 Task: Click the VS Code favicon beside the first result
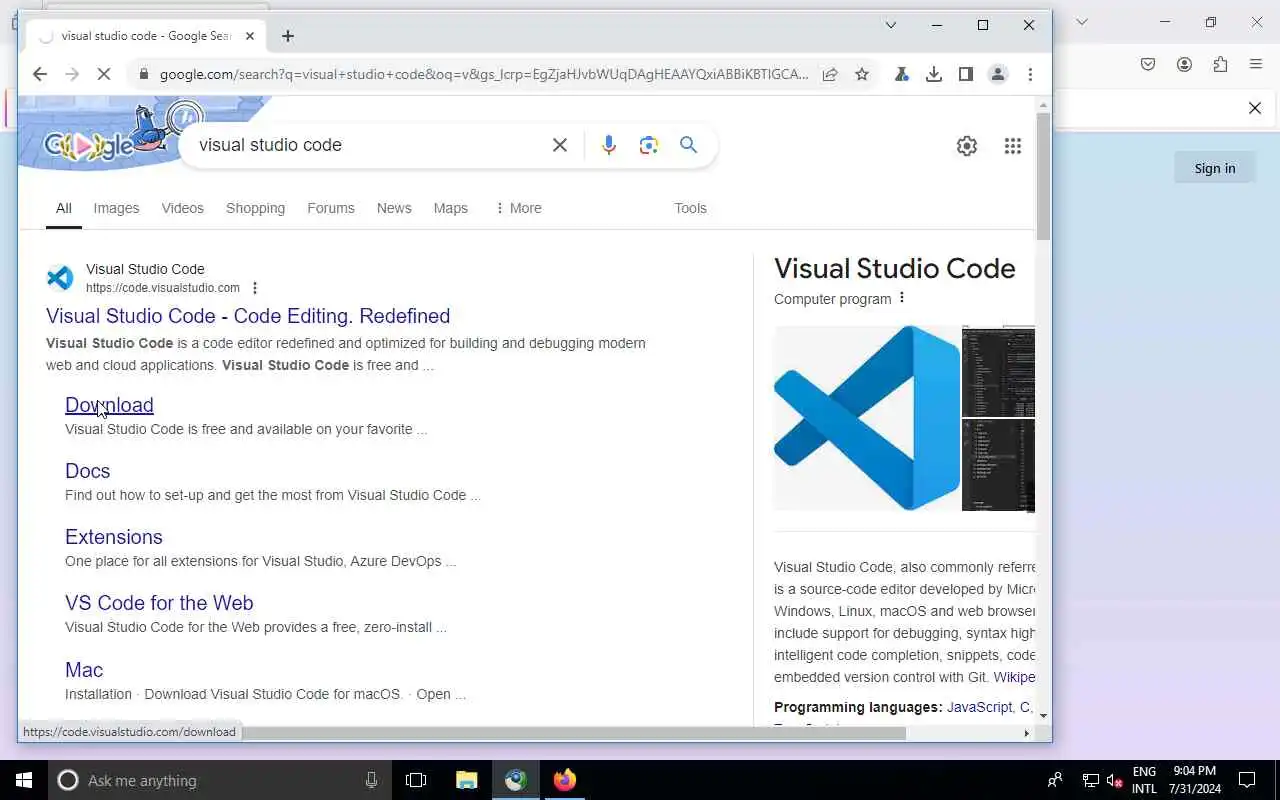coord(60,278)
